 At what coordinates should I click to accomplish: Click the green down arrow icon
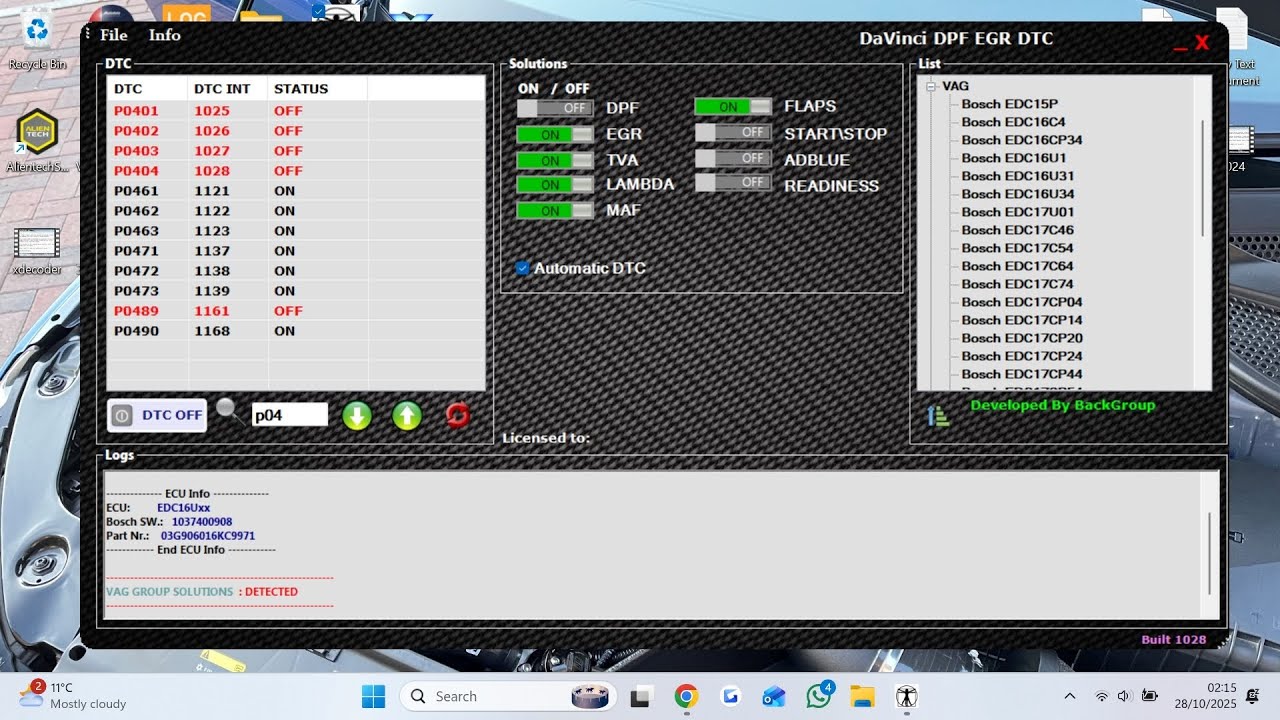click(357, 415)
